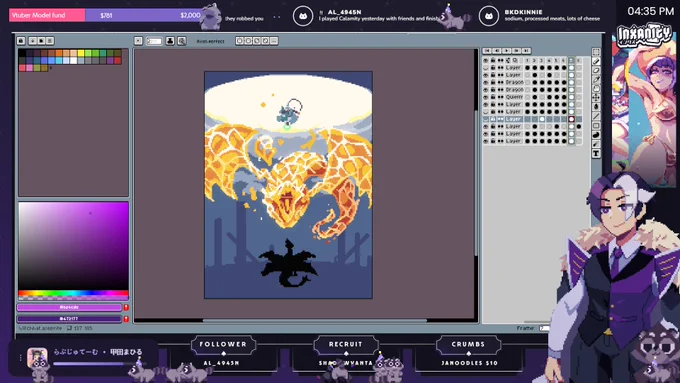Toggle visibility of the highlighted selected layer

486,119
